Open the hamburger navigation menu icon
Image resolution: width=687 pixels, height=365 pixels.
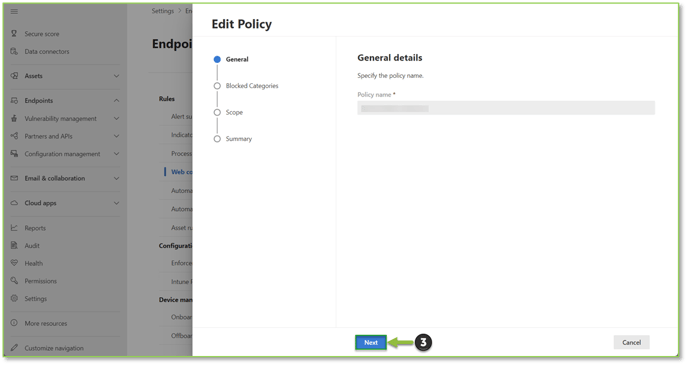(x=14, y=11)
